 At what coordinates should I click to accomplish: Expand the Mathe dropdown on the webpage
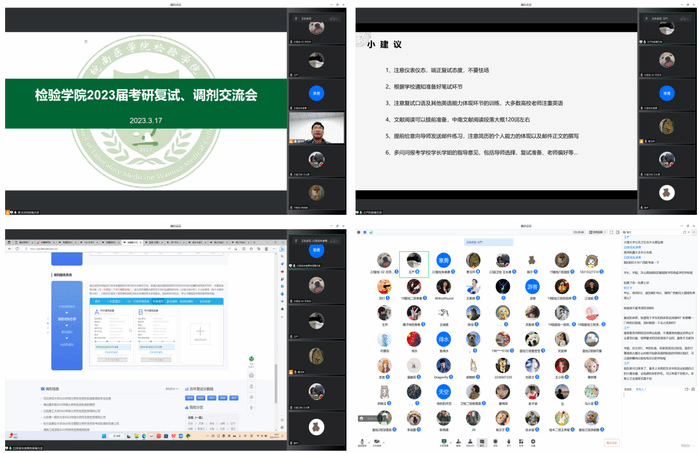tap(172, 388)
